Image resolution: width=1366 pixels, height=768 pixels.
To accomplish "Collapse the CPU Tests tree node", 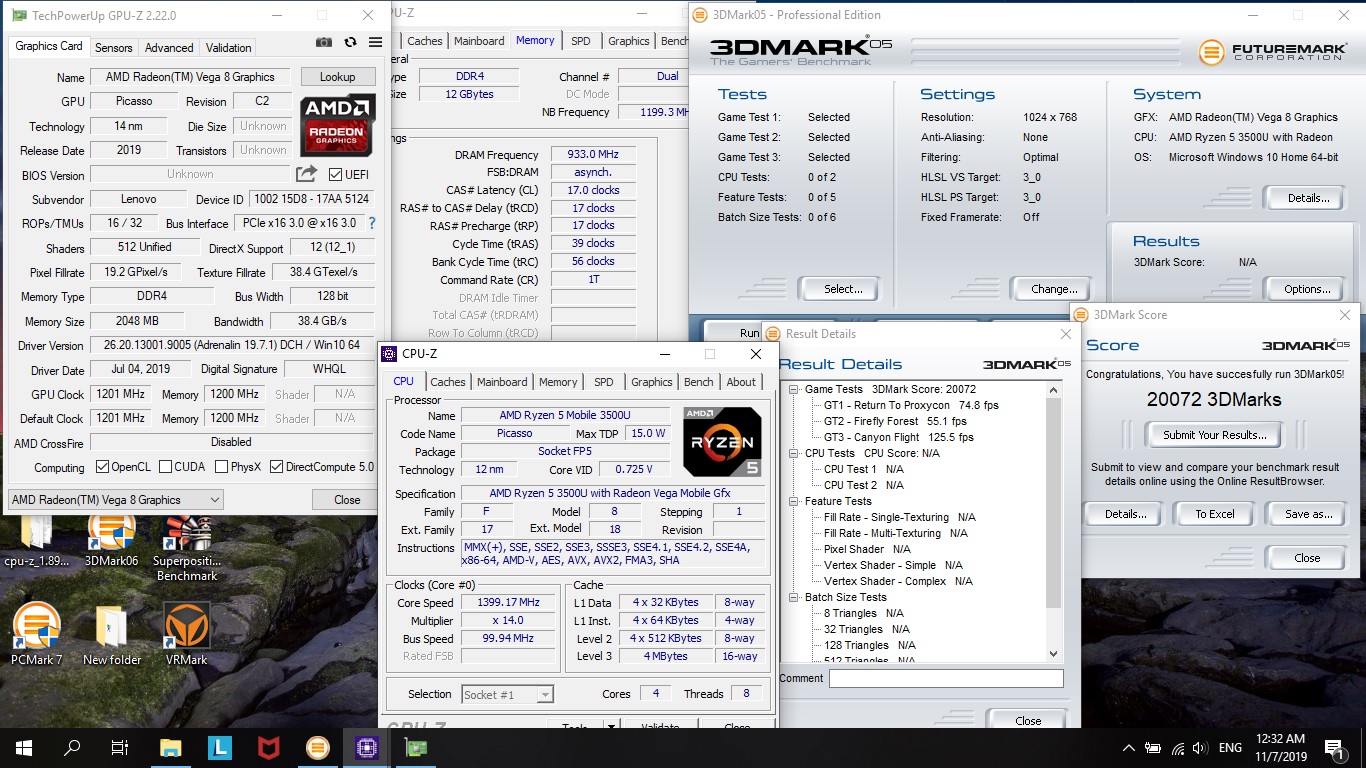I will pos(794,453).
